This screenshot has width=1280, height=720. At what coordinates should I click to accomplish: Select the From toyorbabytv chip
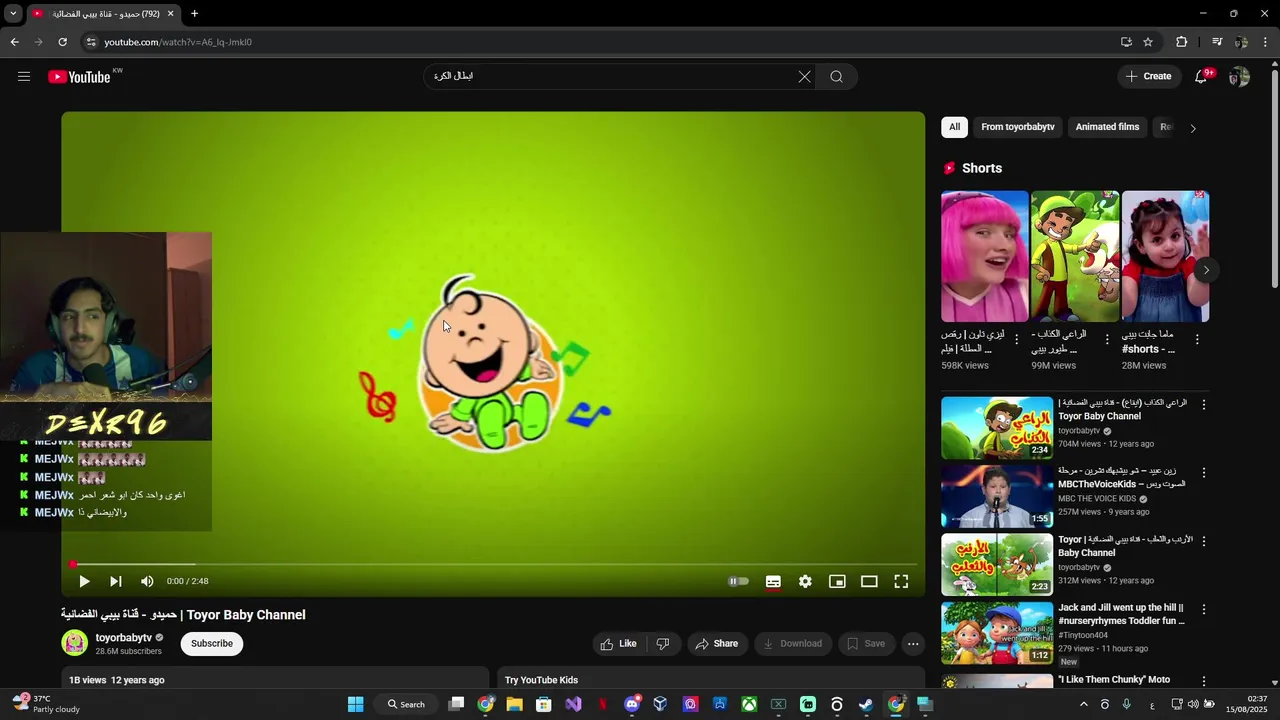pyautogui.click(x=1018, y=127)
